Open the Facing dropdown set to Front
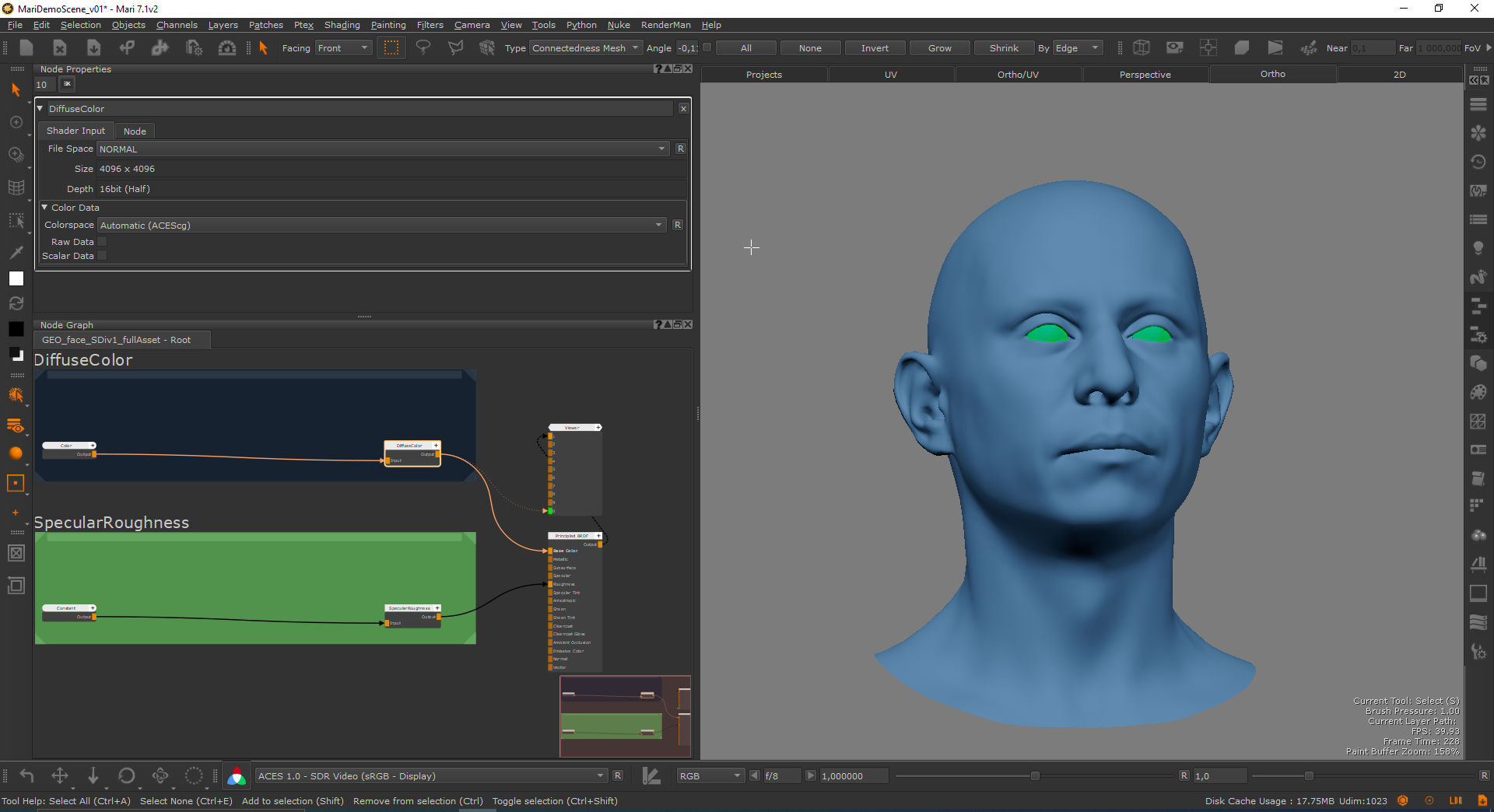Viewport: 1494px width, 812px height. tap(343, 48)
